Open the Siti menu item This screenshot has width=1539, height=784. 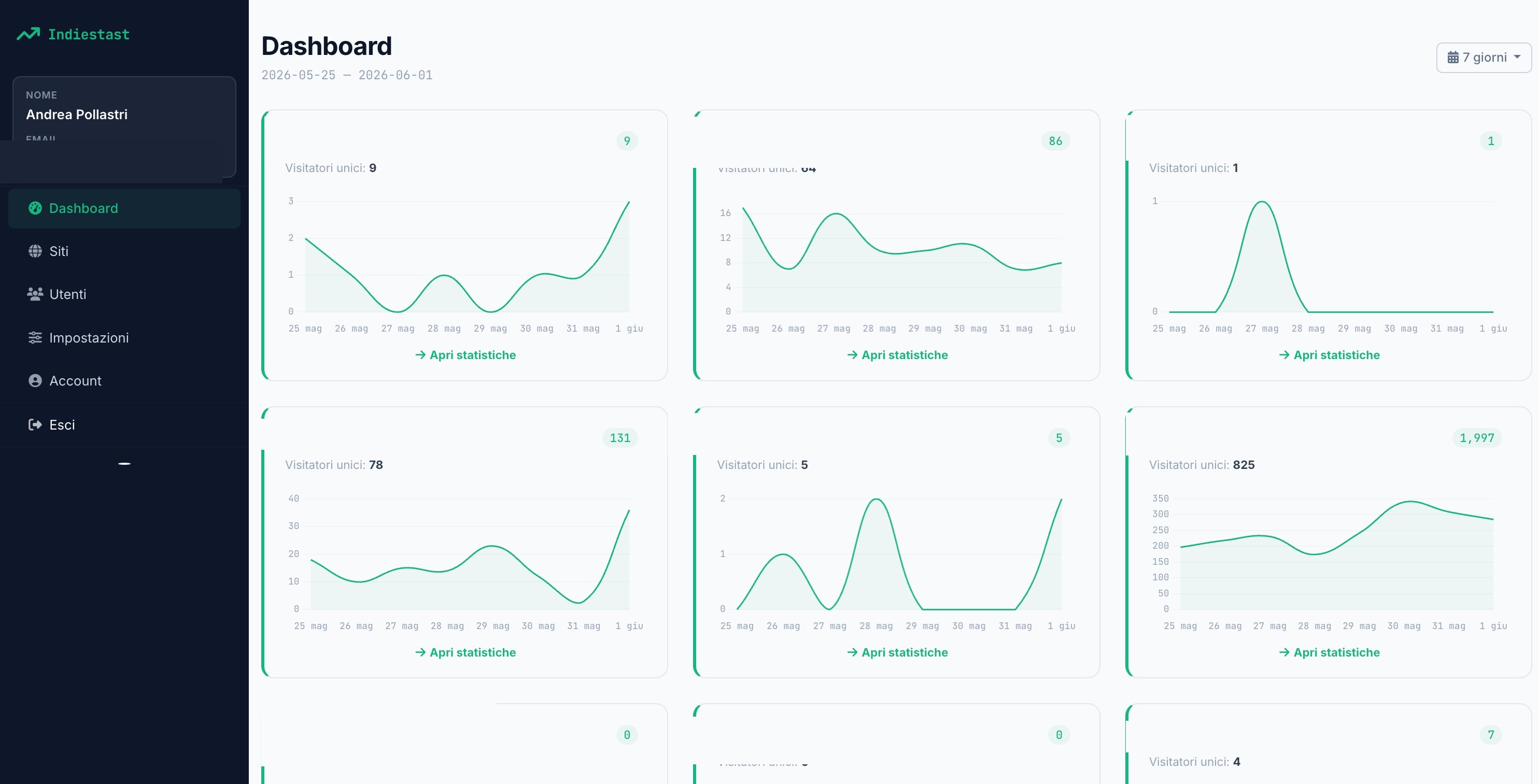coord(124,251)
